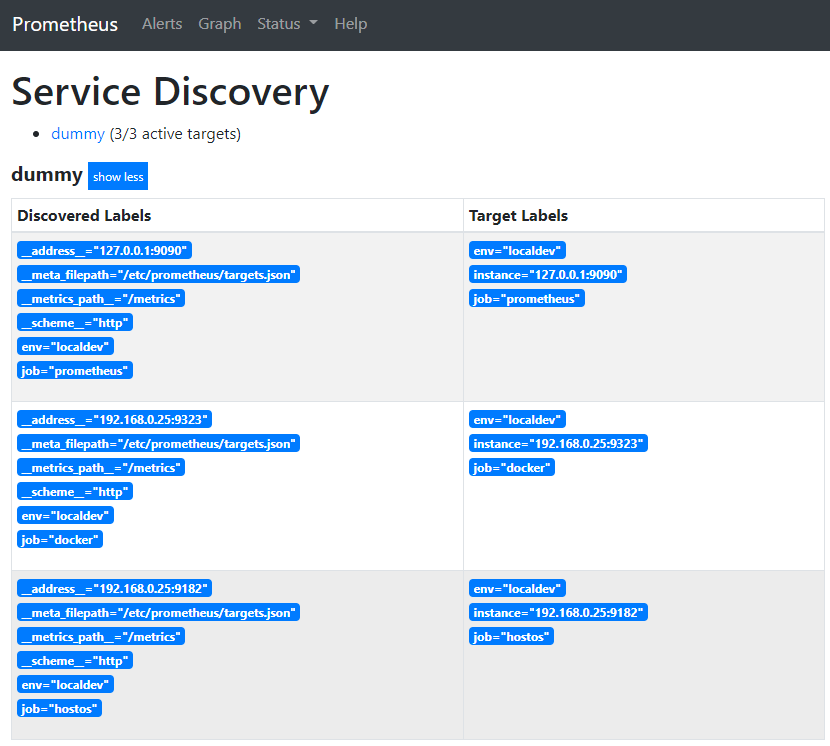The image size is (830, 746).
Task: Switch to the Graph page
Action: 220,24
